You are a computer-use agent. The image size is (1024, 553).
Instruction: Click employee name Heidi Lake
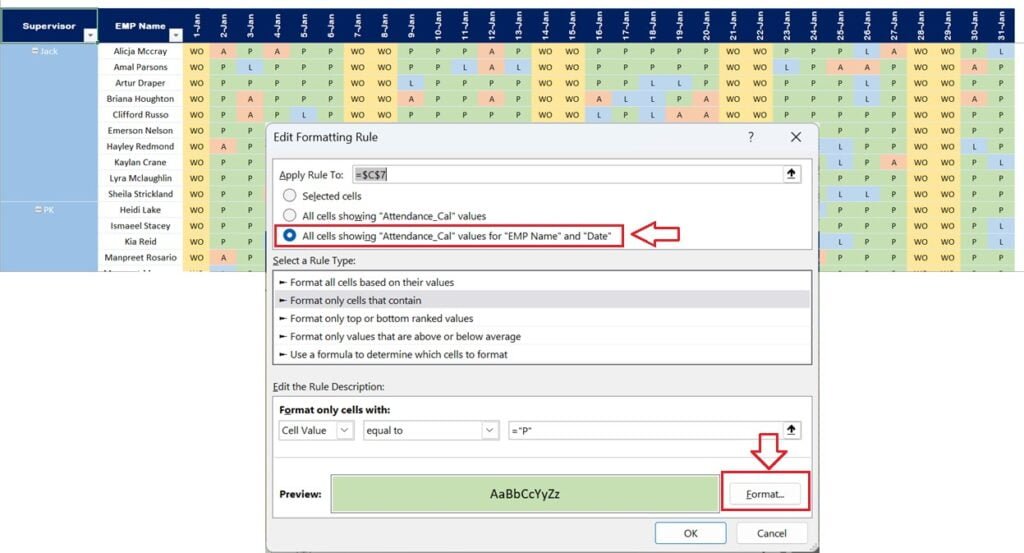click(140, 210)
